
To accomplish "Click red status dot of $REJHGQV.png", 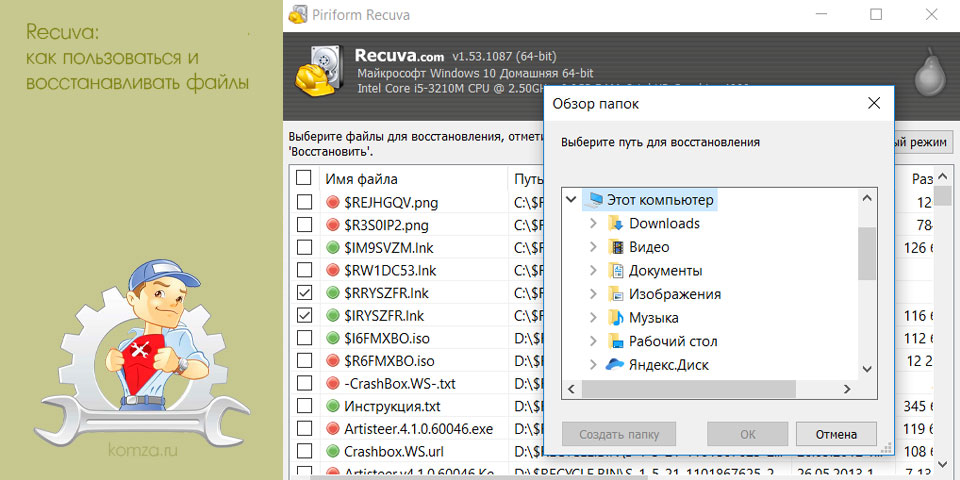I will pyautogui.click(x=332, y=202).
